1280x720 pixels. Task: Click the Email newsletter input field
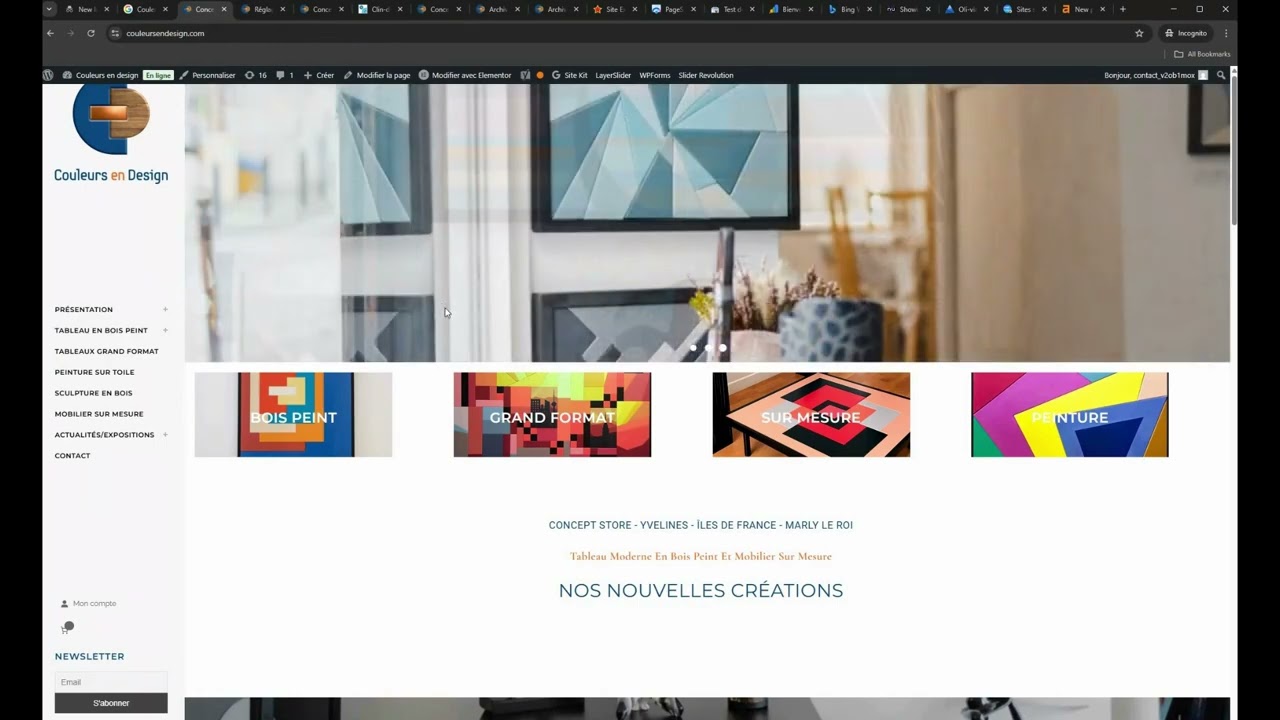110,682
